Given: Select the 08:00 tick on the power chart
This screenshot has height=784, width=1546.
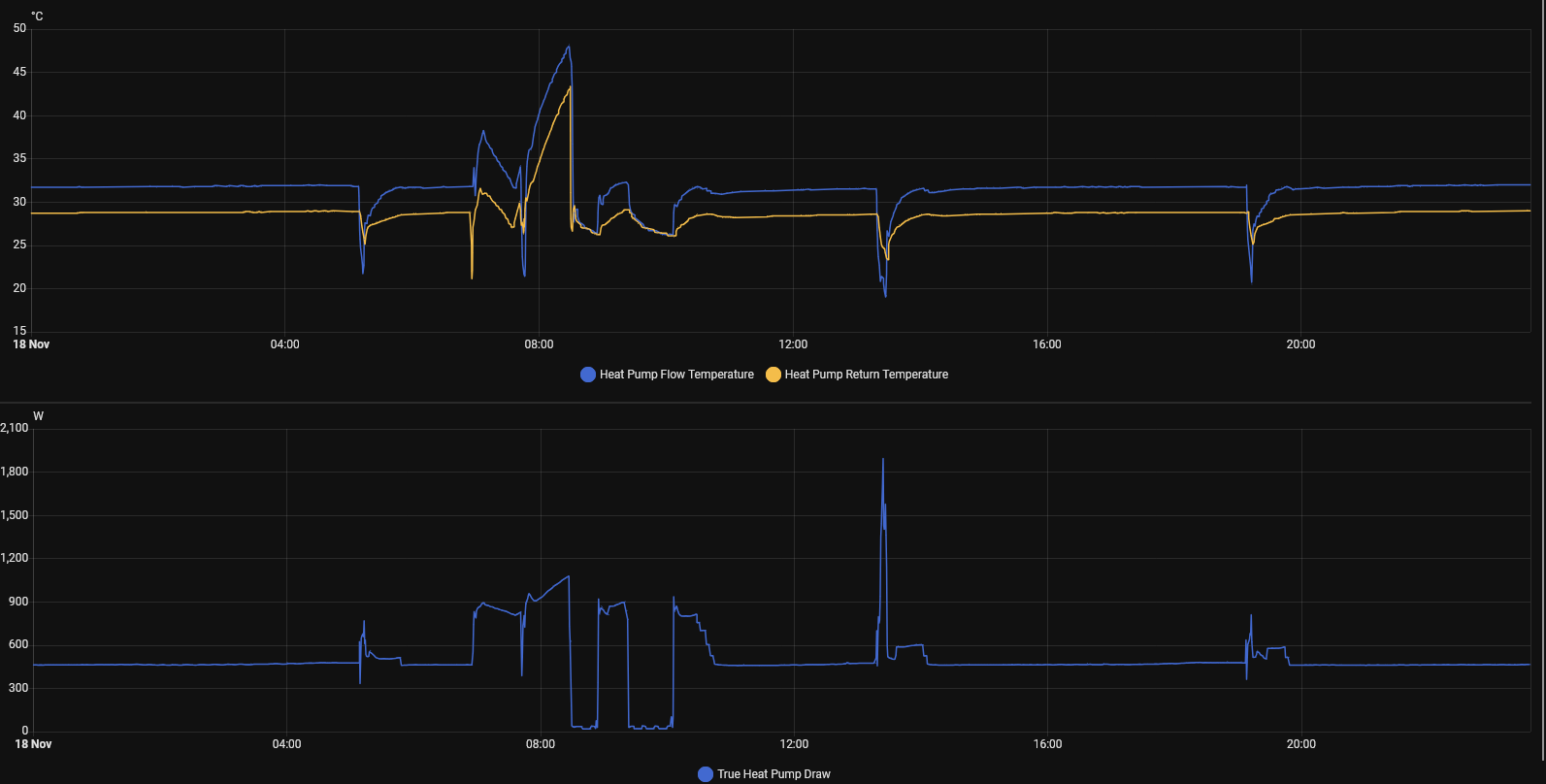Looking at the screenshot, I should pyautogui.click(x=541, y=744).
